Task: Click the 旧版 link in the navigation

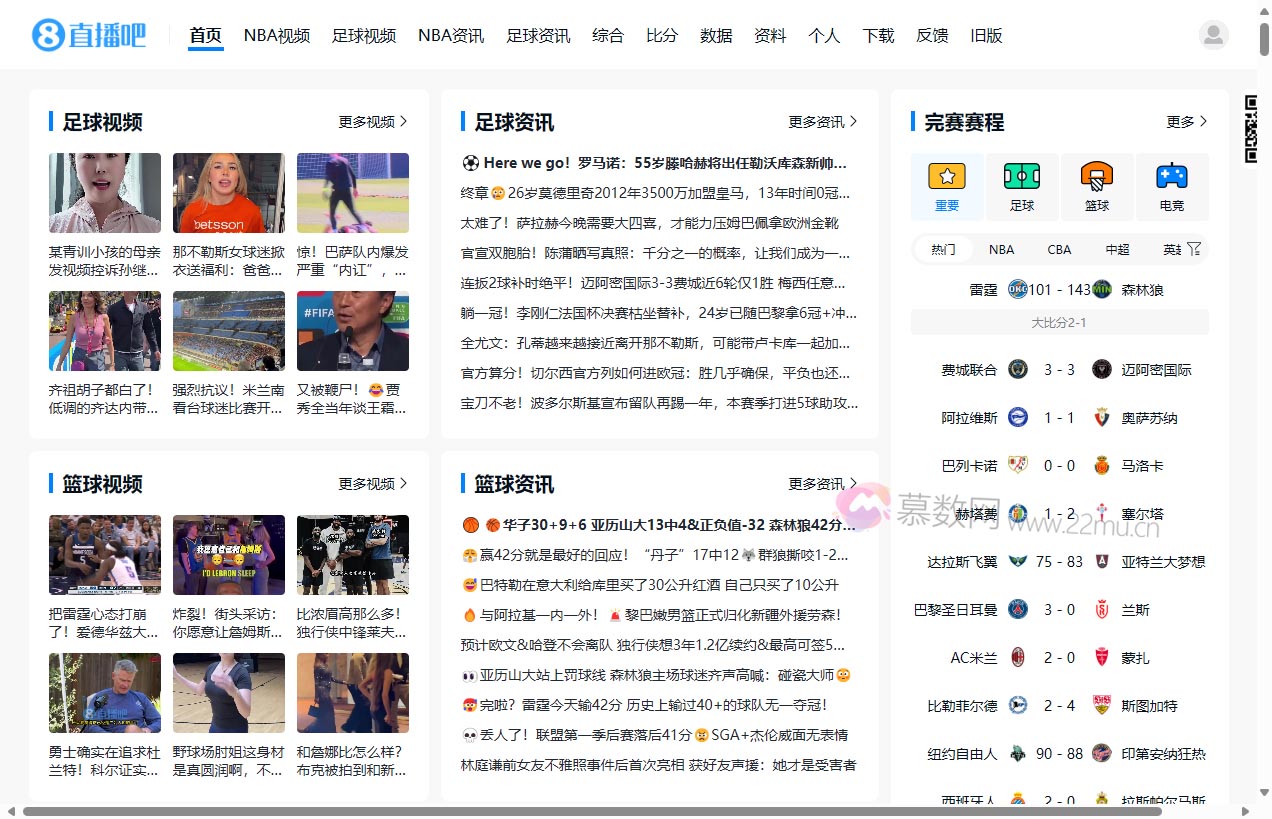Action: [985, 34]
